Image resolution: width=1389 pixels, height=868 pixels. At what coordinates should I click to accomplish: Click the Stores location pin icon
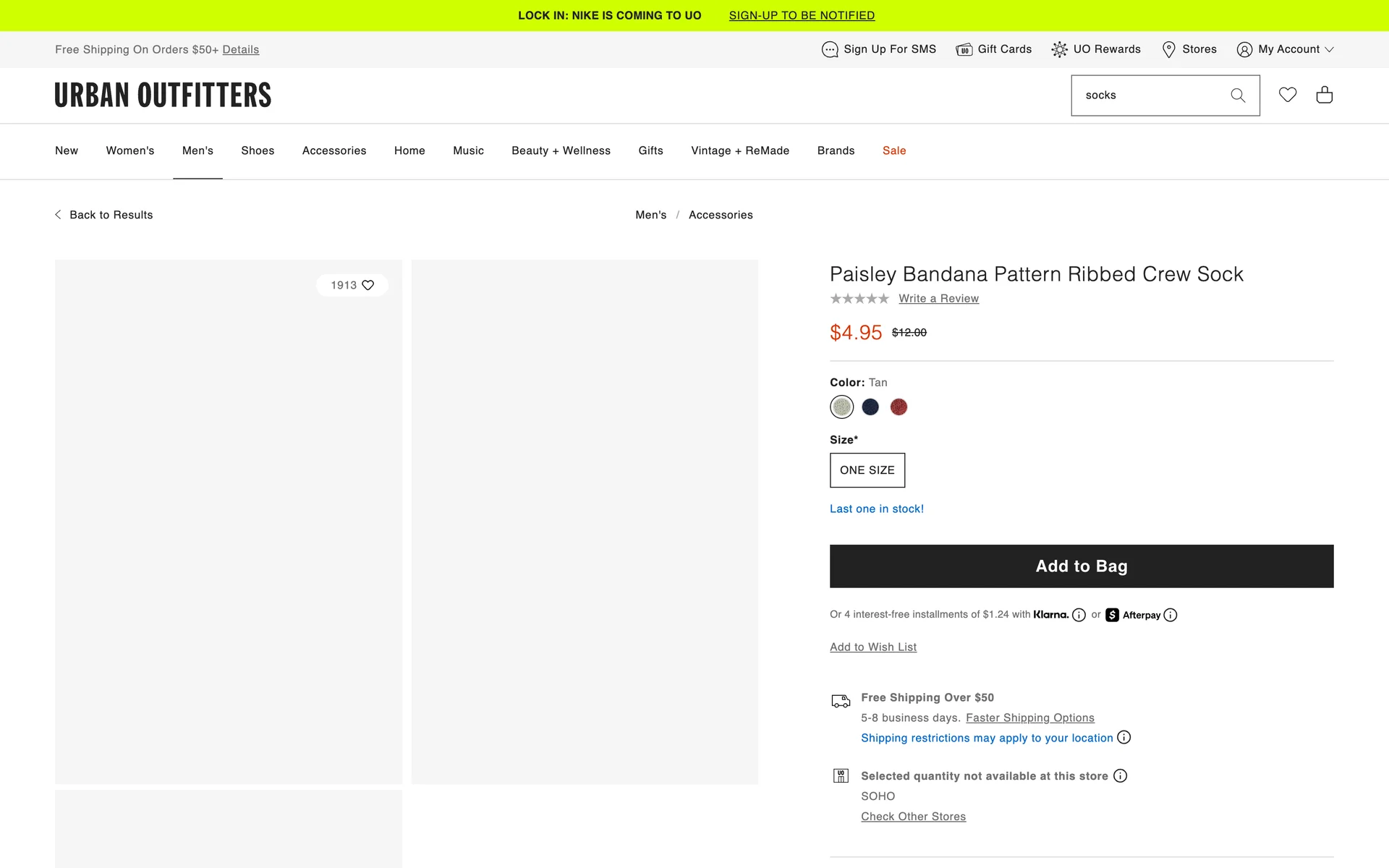(x=1168, y=49)
